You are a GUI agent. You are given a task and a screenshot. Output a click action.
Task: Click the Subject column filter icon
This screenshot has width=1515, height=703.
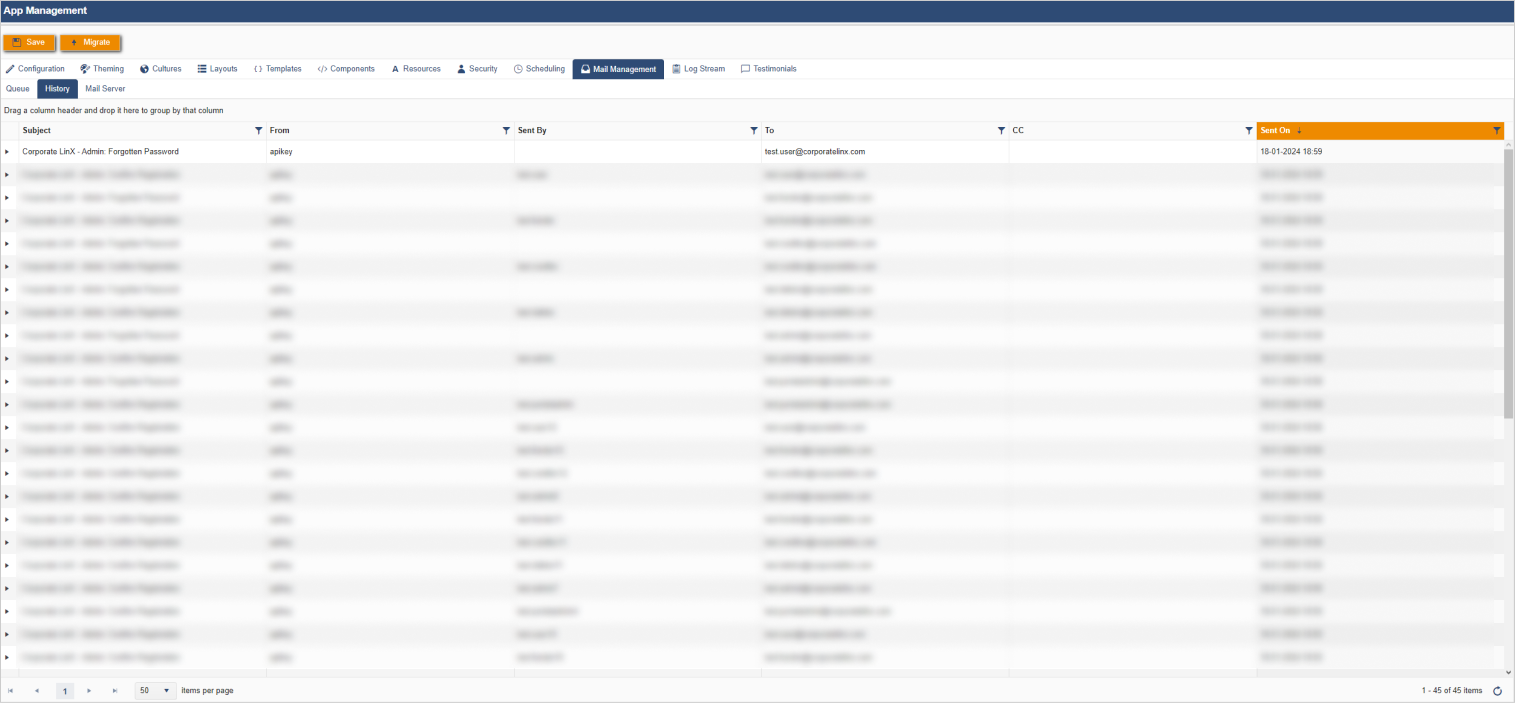[259, 131]
